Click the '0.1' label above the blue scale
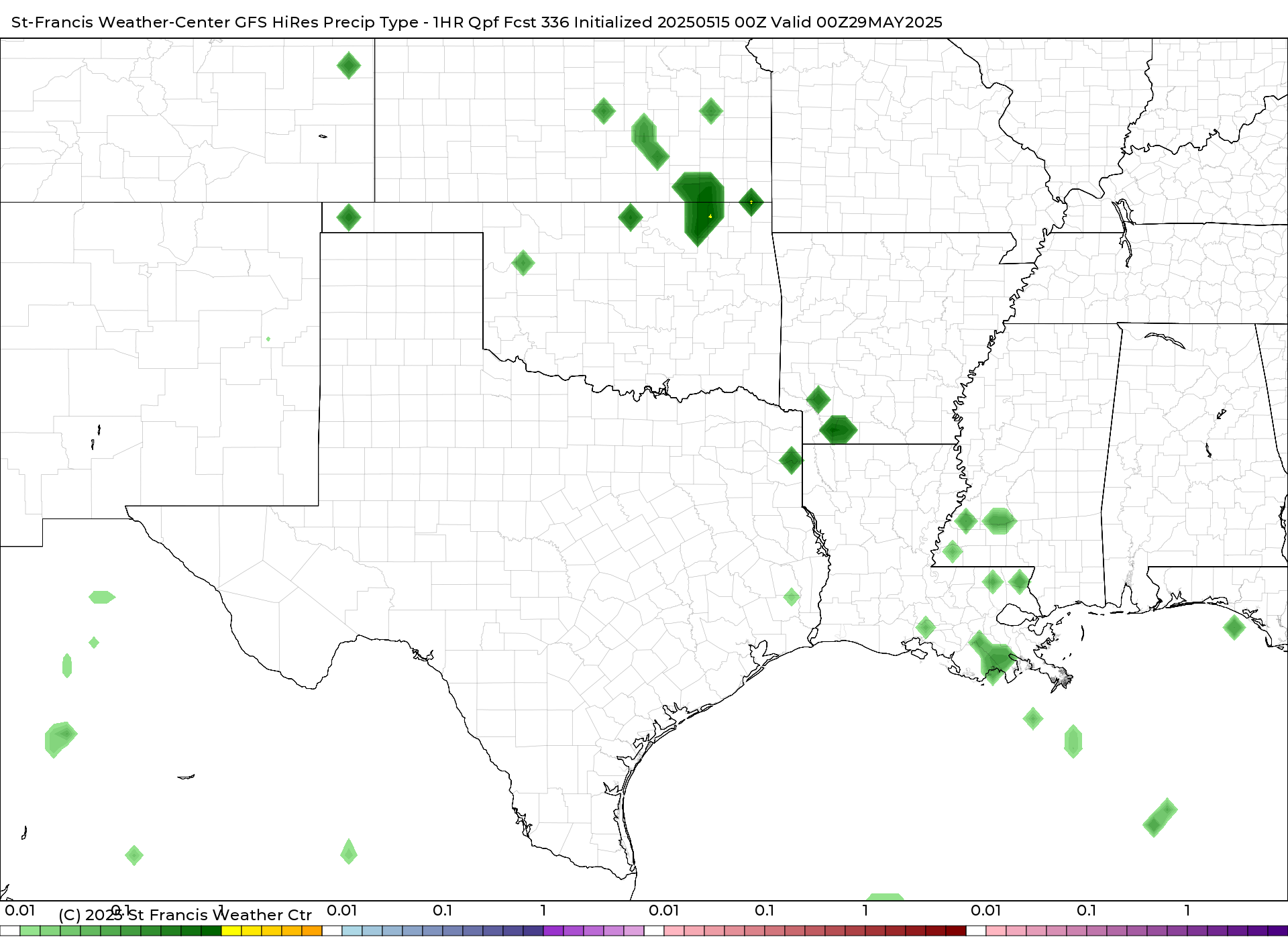Image resolution: width=1288 pixels, height=939 pixels. click(x=443, y=911)
